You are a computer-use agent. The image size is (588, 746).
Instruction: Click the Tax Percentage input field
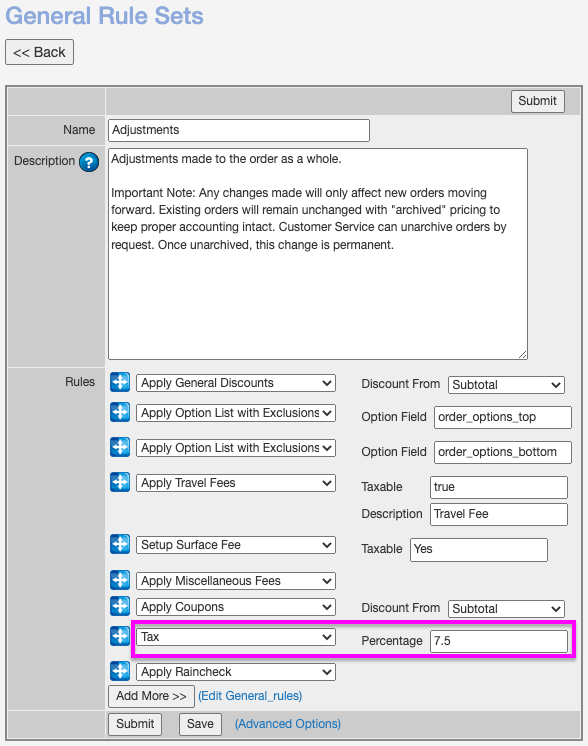[499, 641]
